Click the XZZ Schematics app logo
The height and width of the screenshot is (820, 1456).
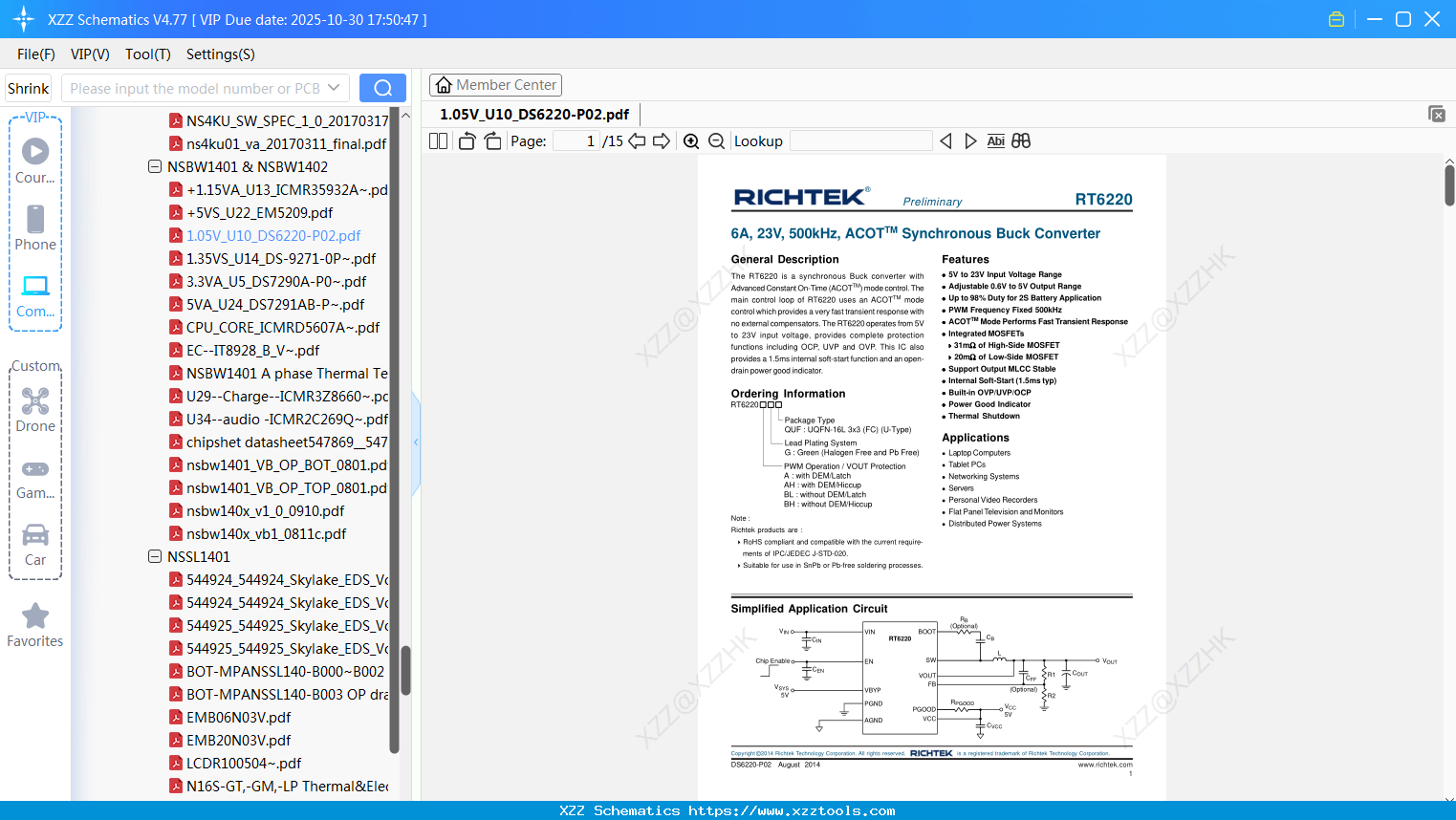tap(24, 19)
